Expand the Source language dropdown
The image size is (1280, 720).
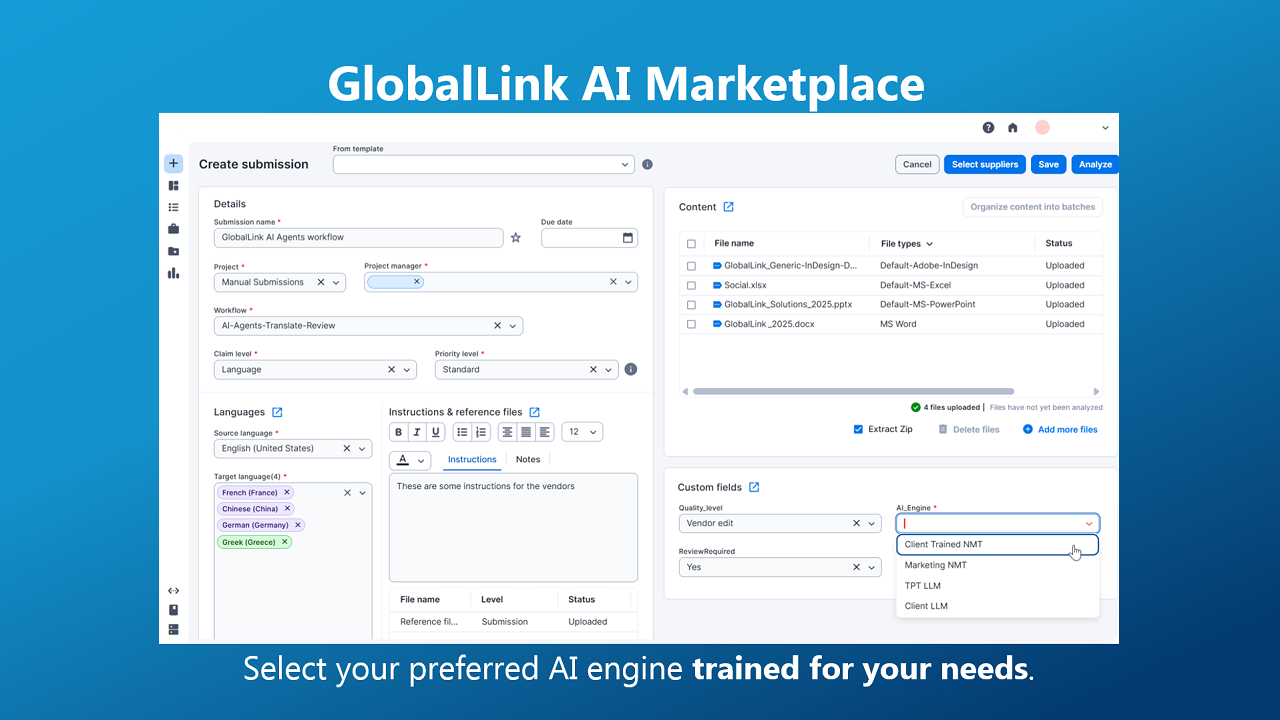point(363,449)
